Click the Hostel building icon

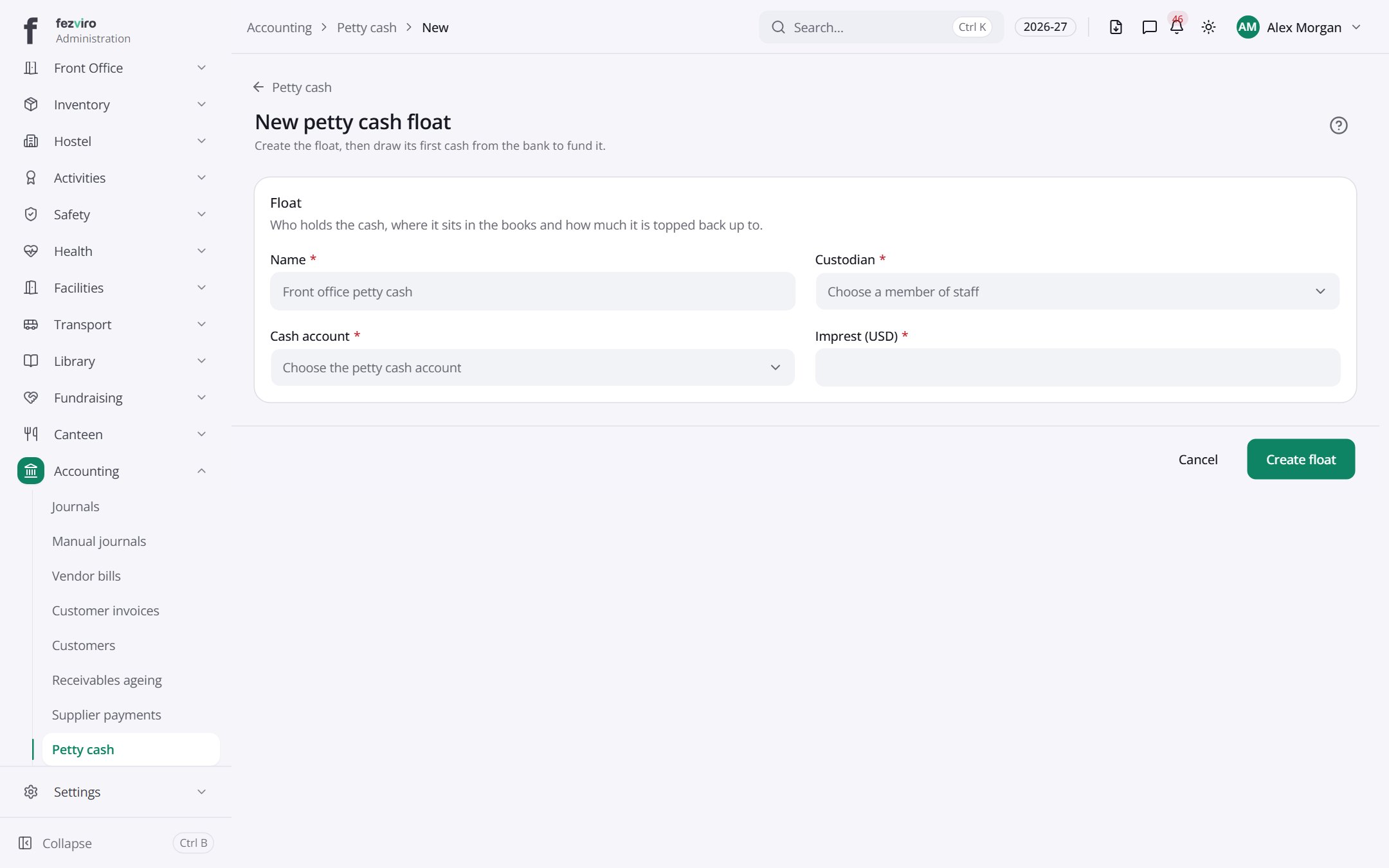31,141
